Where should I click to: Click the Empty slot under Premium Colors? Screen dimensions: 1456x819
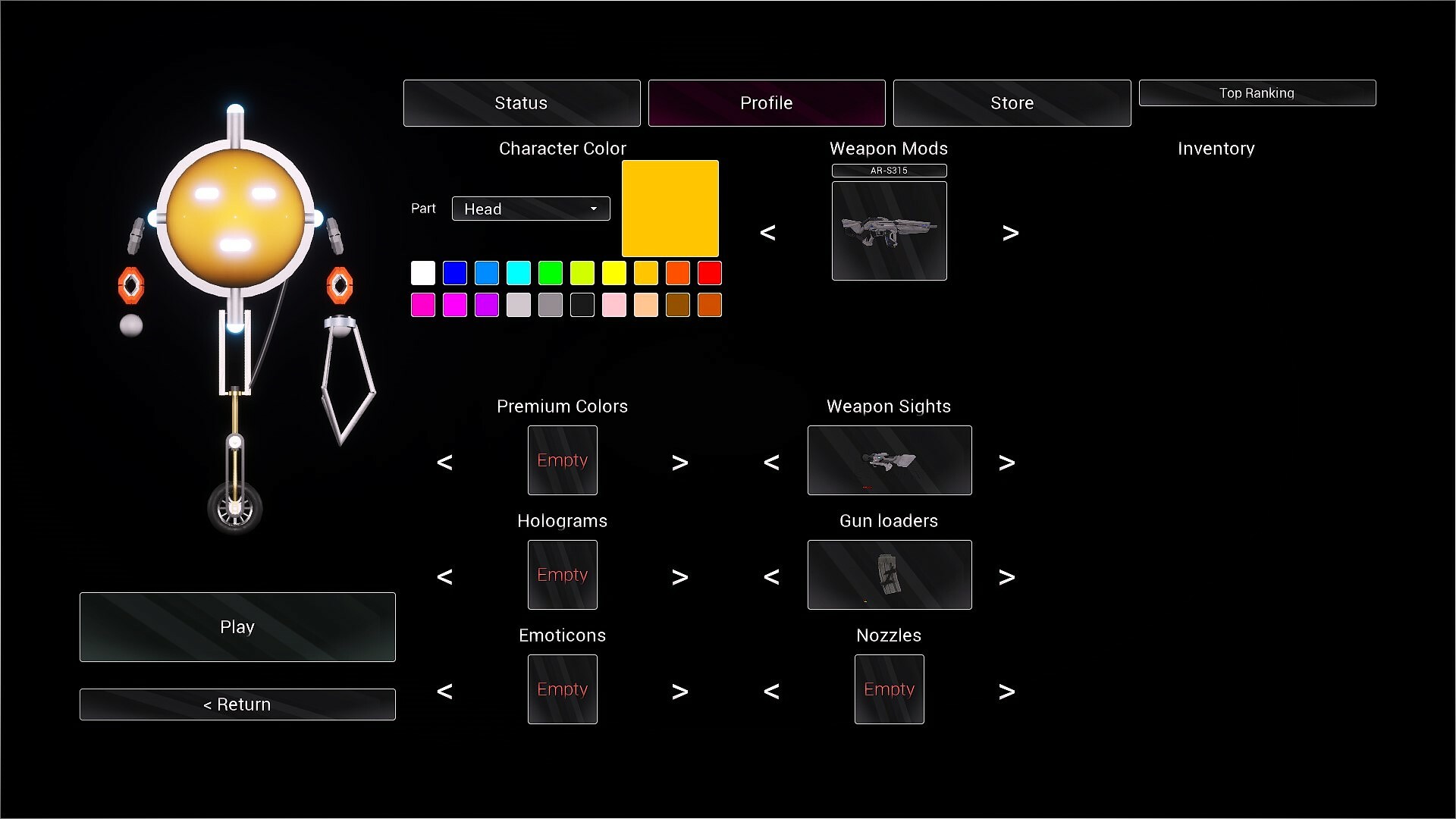(562, 460)
